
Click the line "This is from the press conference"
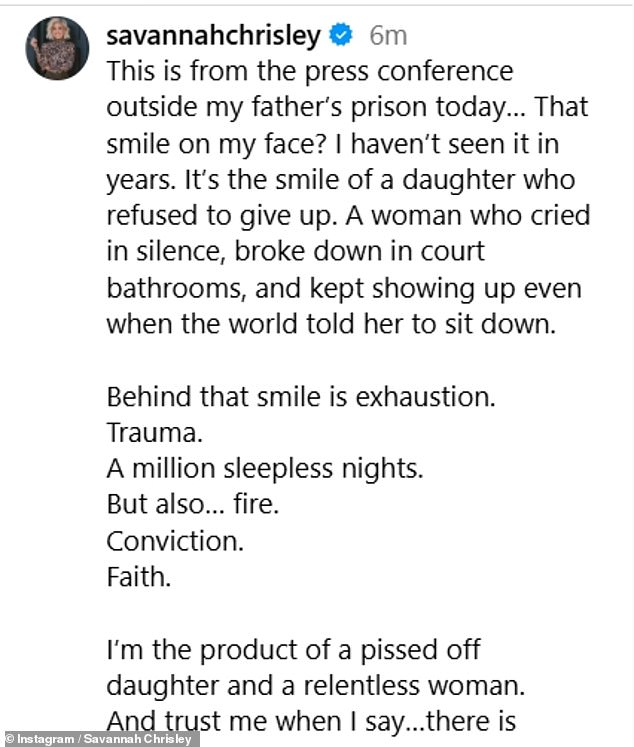(x=310, y=72)
